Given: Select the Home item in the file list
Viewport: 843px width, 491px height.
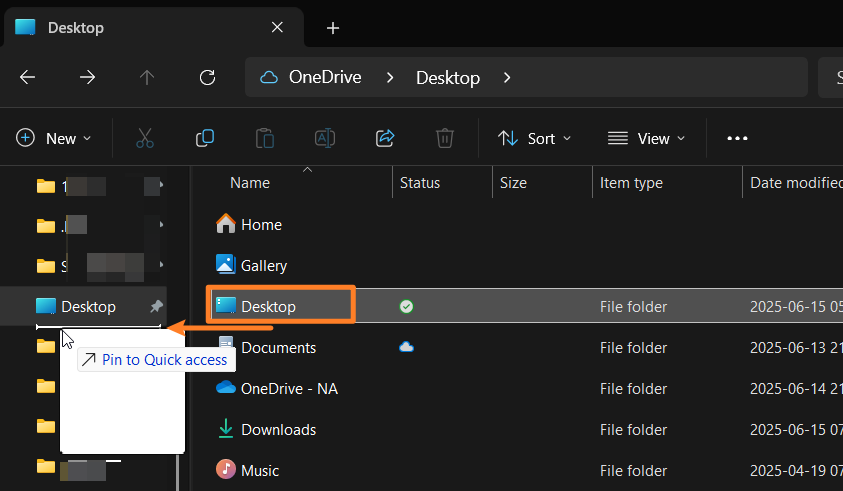Looking at the screenshot, I should [x=261, y=225].
